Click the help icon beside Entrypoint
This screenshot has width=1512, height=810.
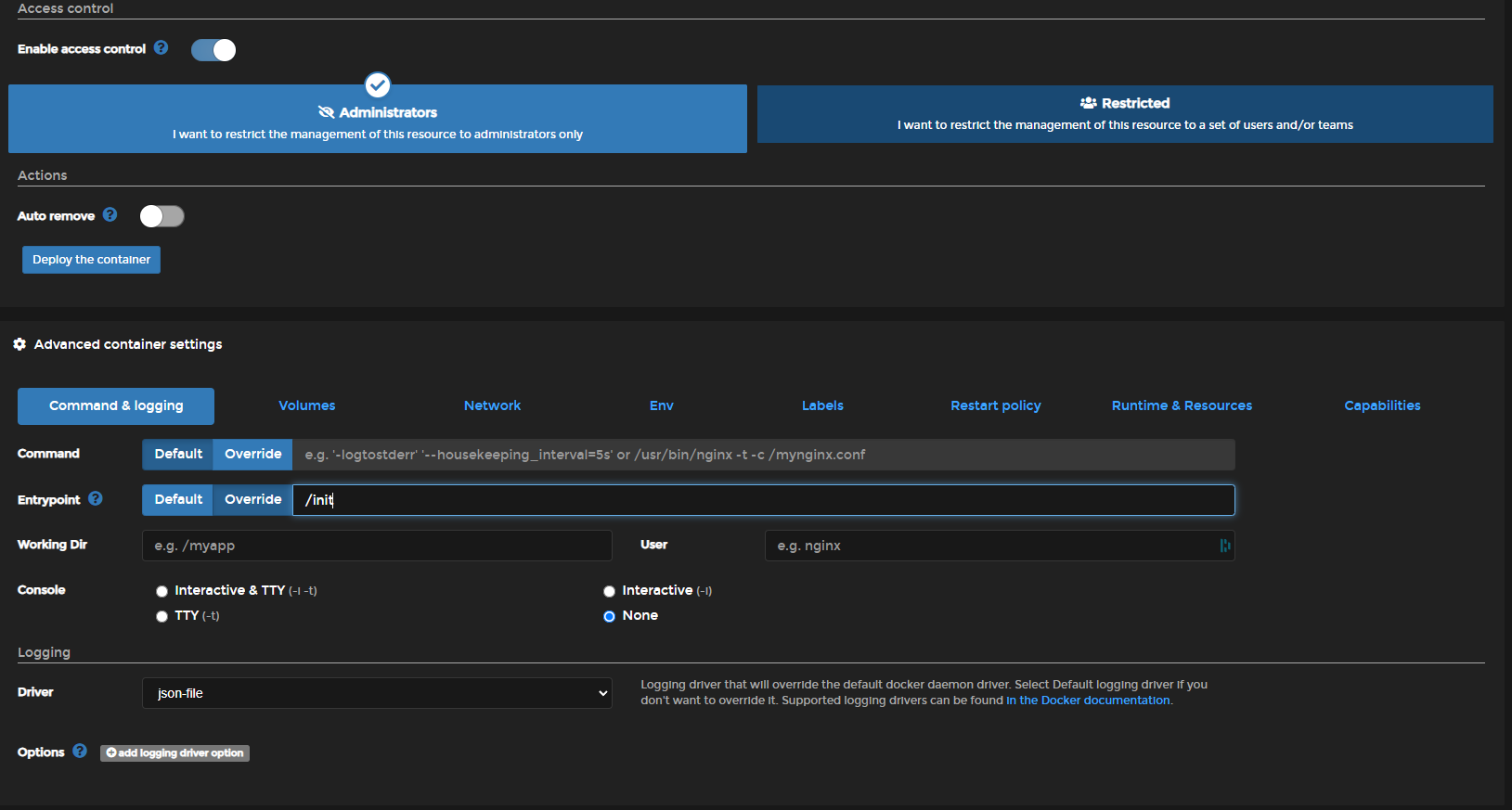pyautogui.click(x=96, y=498)
